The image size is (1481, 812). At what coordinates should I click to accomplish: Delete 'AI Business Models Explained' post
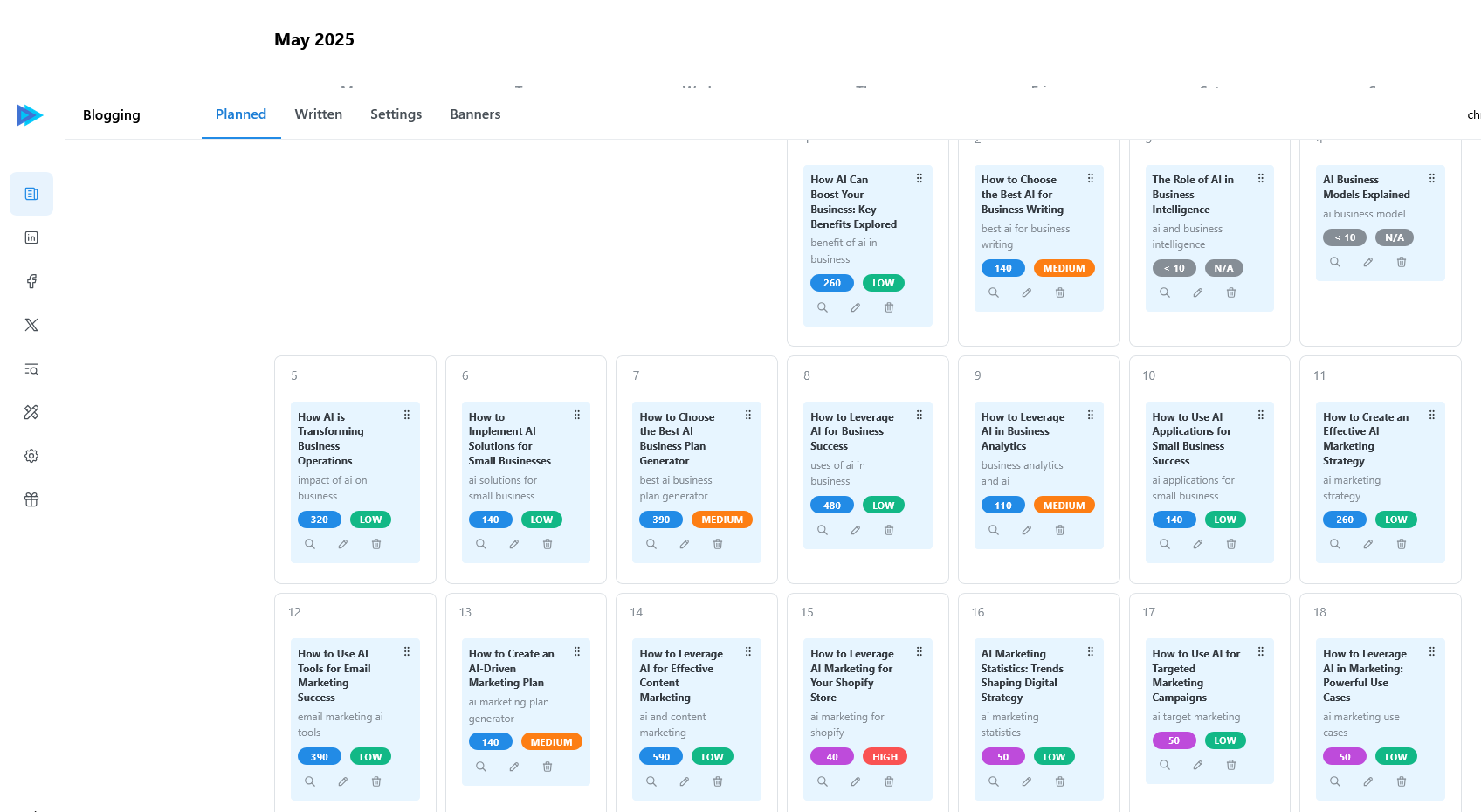(x=1402, y=262)
